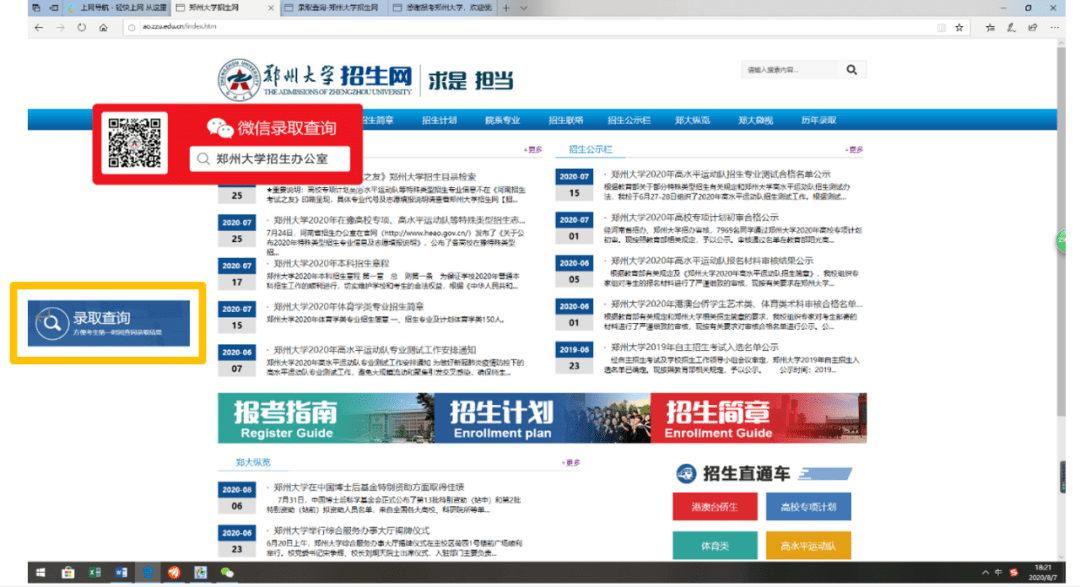Click the browser forward arrow
Viewport: 1080px width, 587px height.
coord(61,28)
